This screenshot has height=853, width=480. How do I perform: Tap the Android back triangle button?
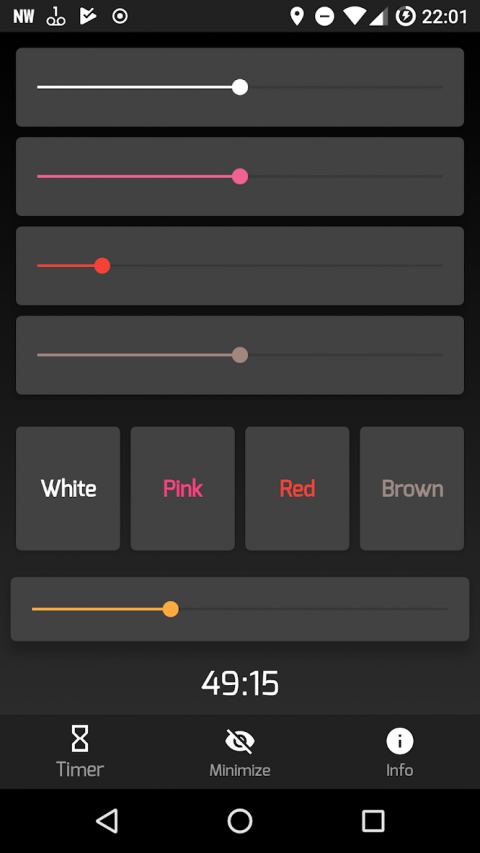point(107,820)
